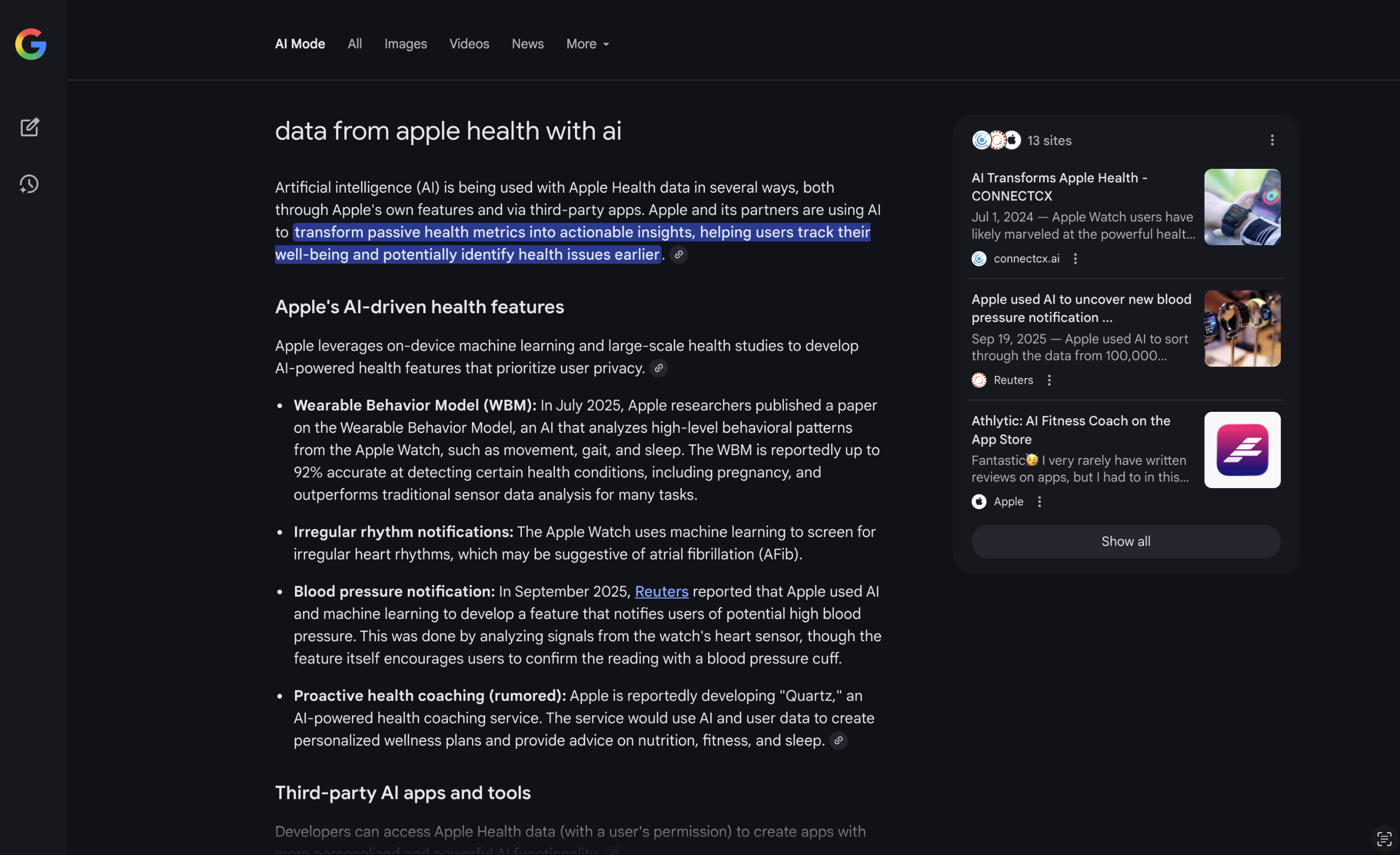
Task: Switch to the Images tab
Action: [405, 44]
